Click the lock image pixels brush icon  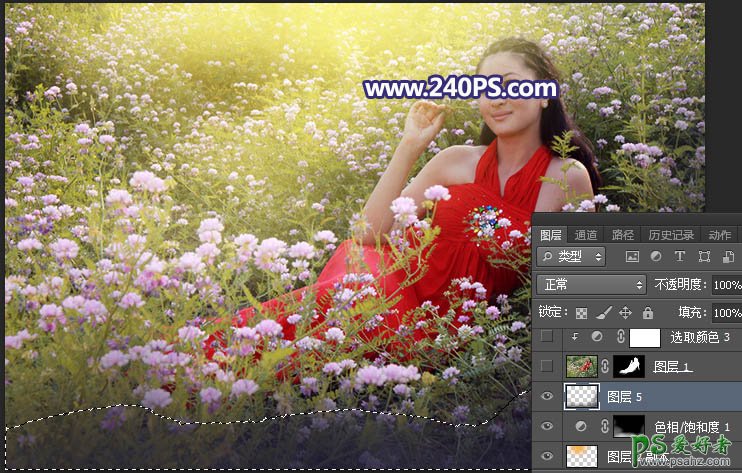(604, 313)
